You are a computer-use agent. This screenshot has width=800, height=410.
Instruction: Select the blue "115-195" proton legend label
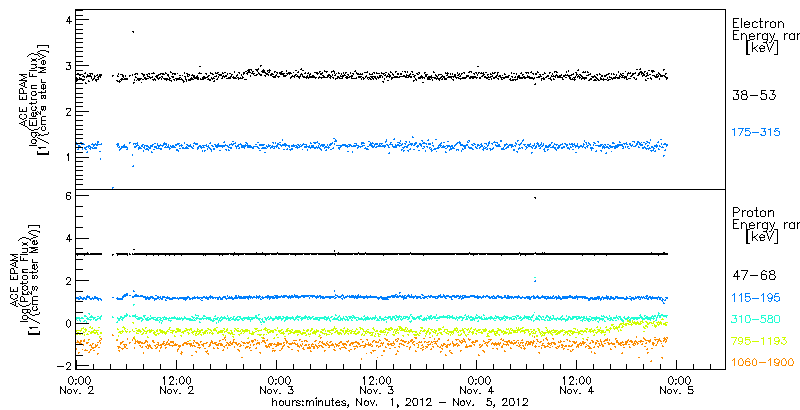[756, 298]
